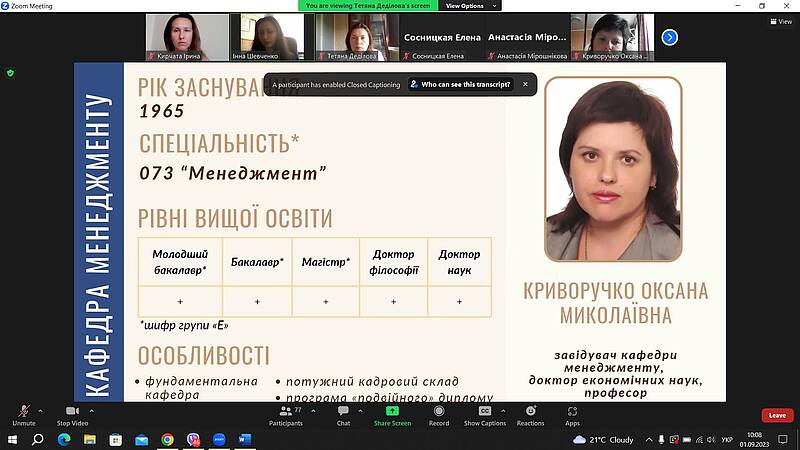Select Тетяна Деділова's video thumbnail

click(356, 37)
